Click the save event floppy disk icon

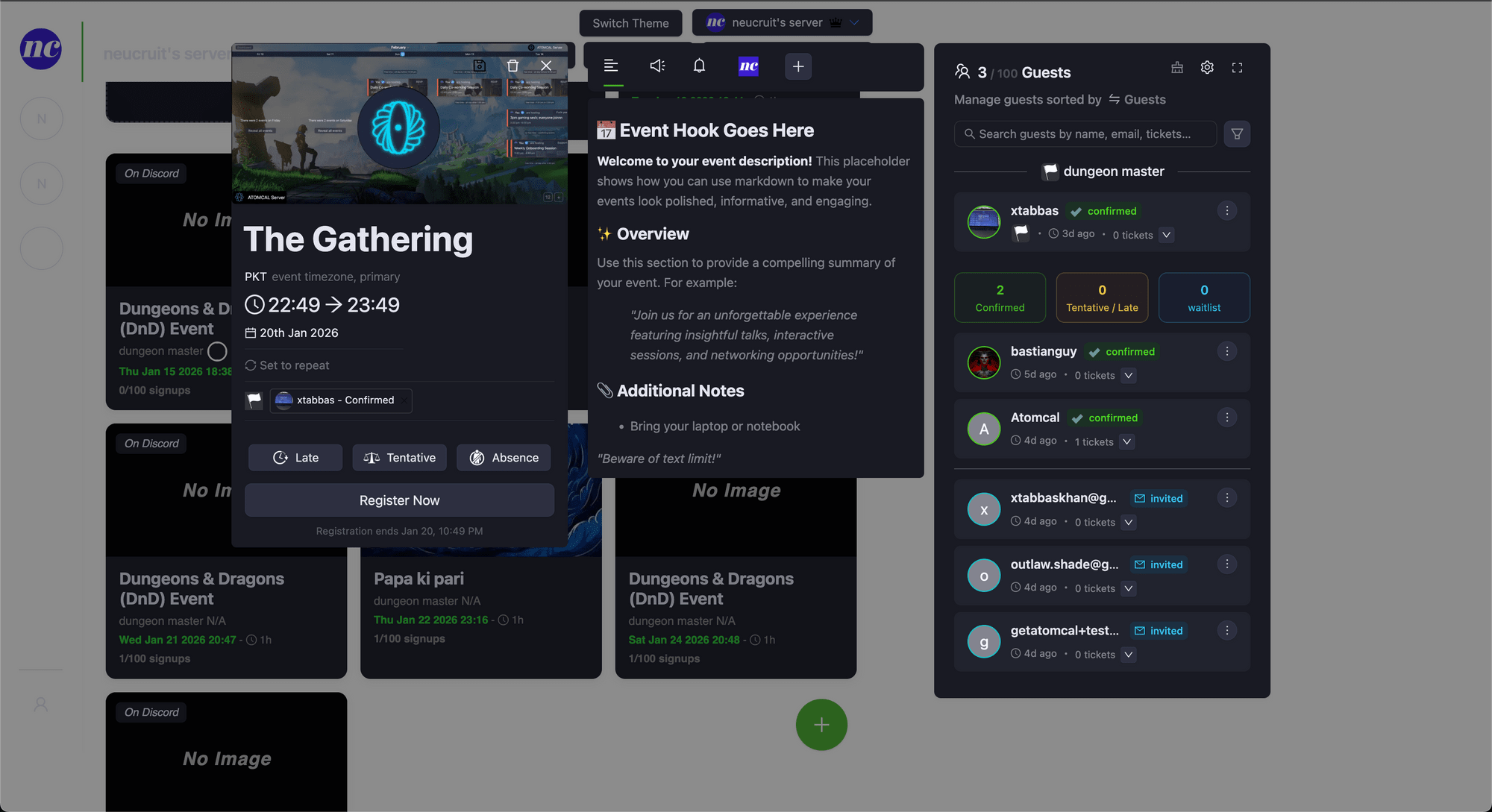point(480,66)
